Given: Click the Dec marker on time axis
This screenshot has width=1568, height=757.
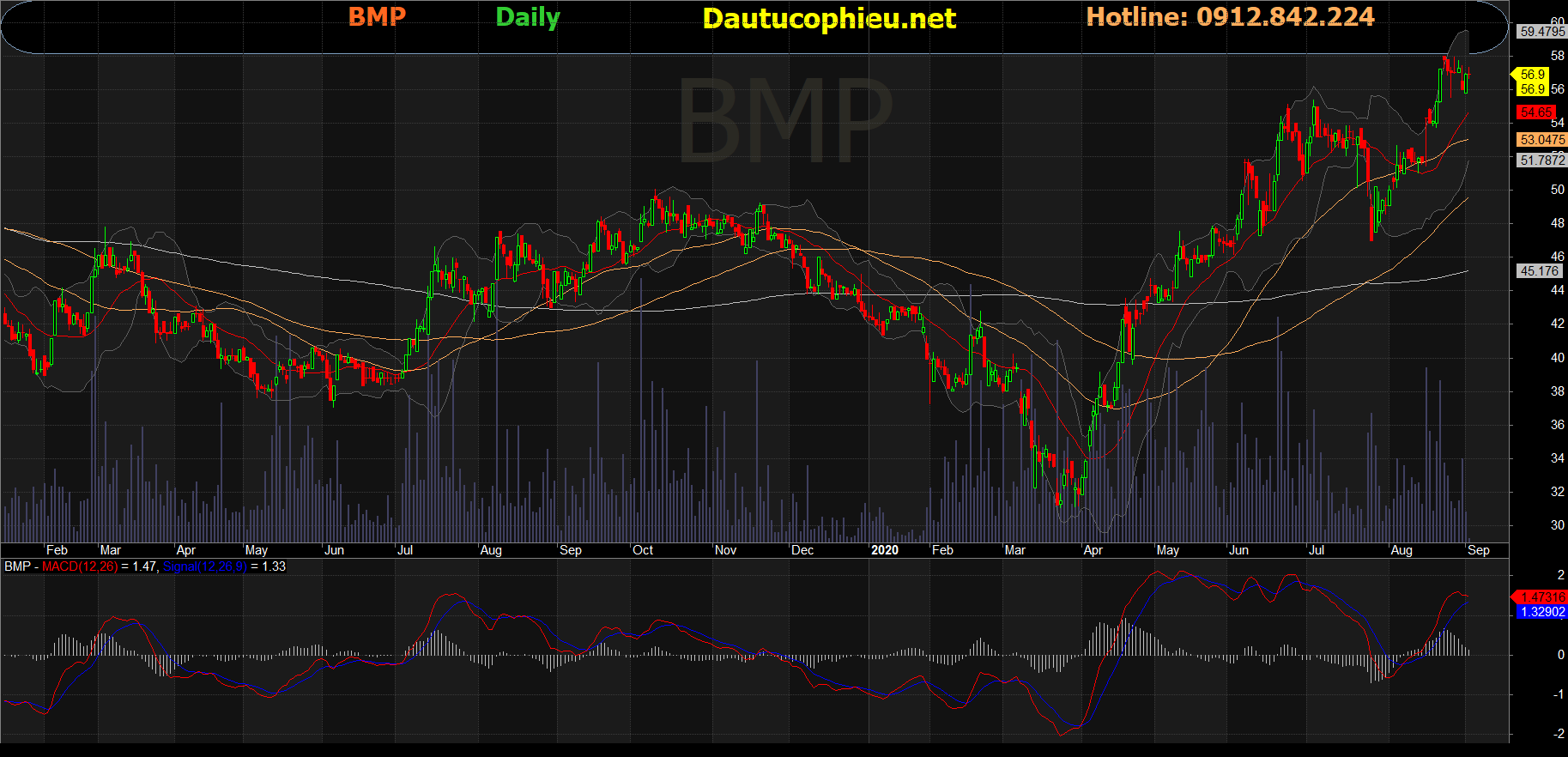Looking at the screenshot, I should point(802,550).
